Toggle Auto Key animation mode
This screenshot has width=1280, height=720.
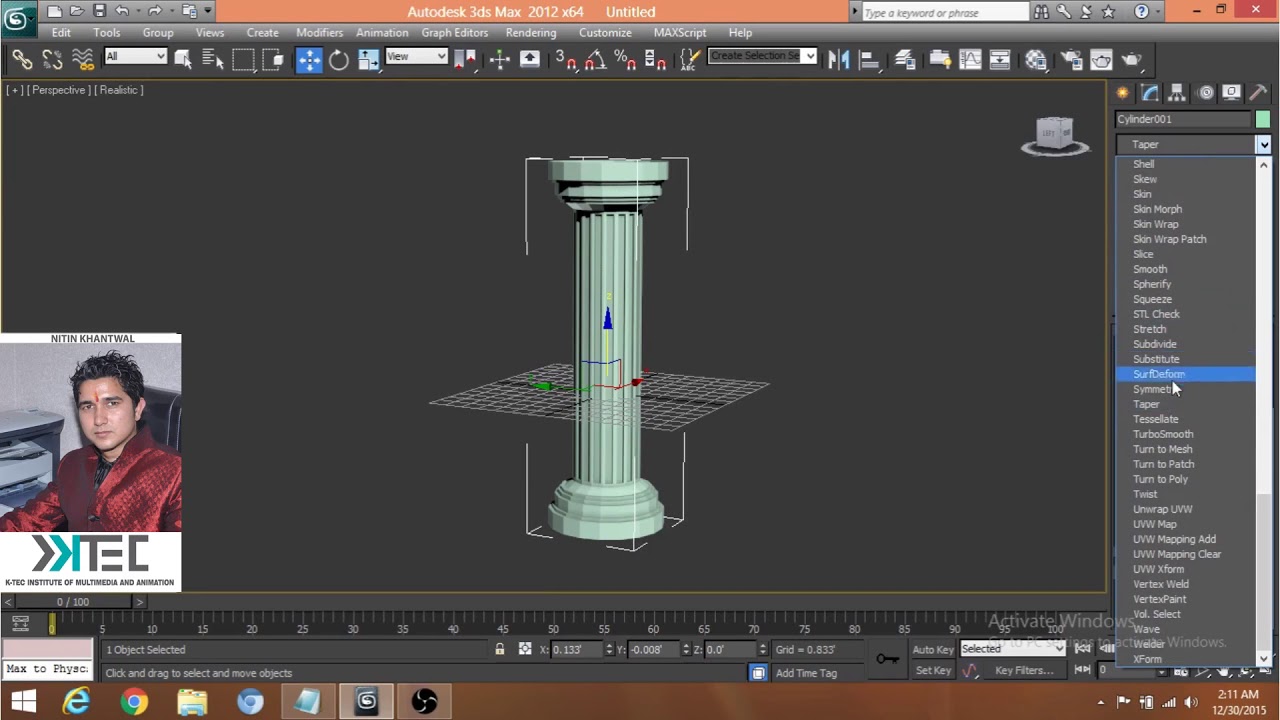tap(932, 649)
